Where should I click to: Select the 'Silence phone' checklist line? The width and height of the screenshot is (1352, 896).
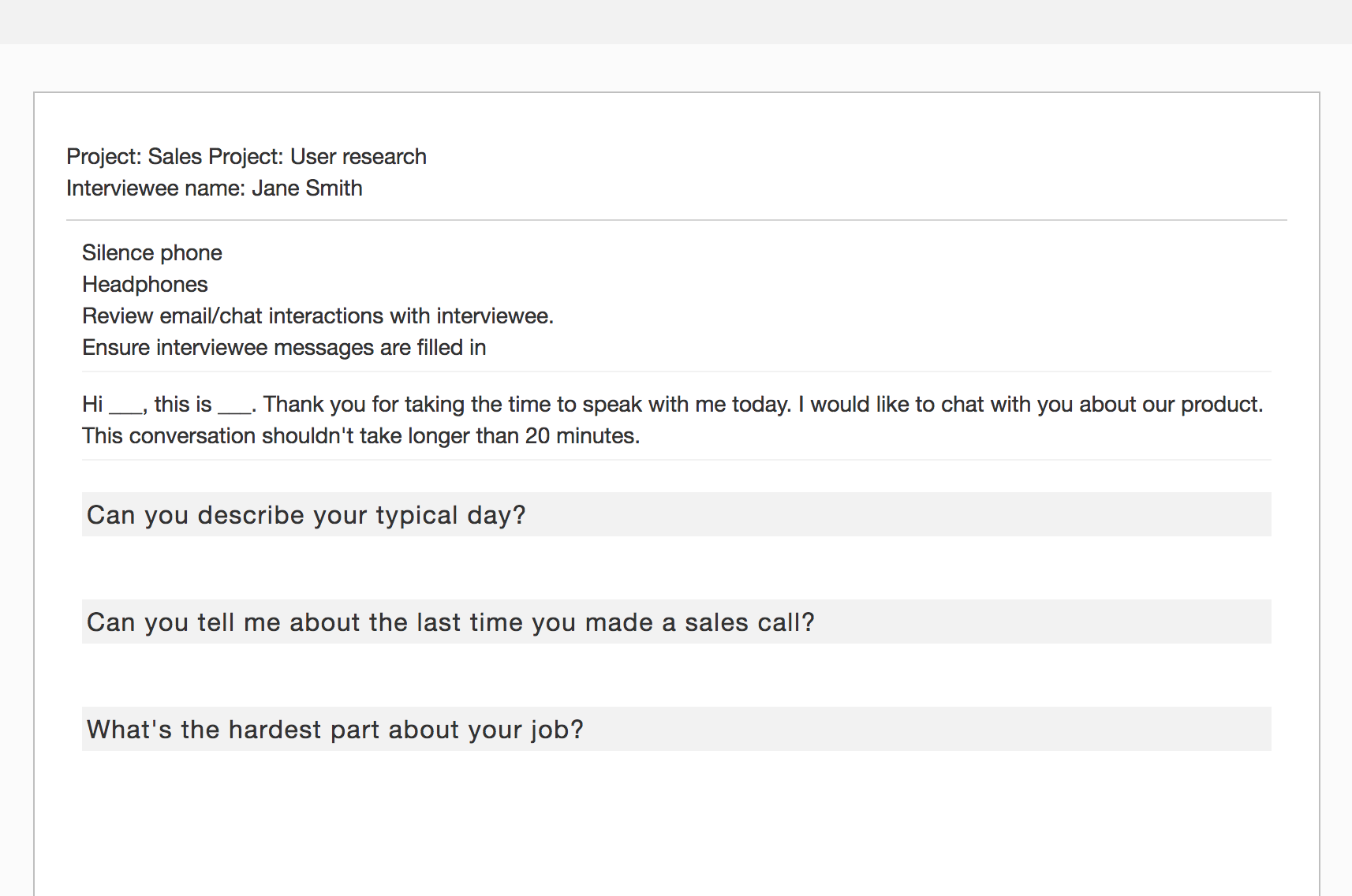152,252
